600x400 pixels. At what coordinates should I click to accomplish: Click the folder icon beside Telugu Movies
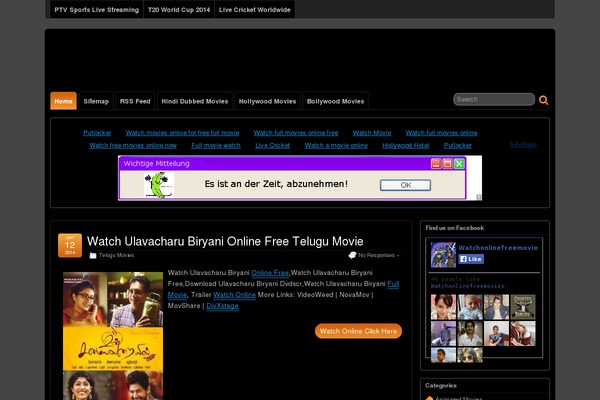[93, 255]
